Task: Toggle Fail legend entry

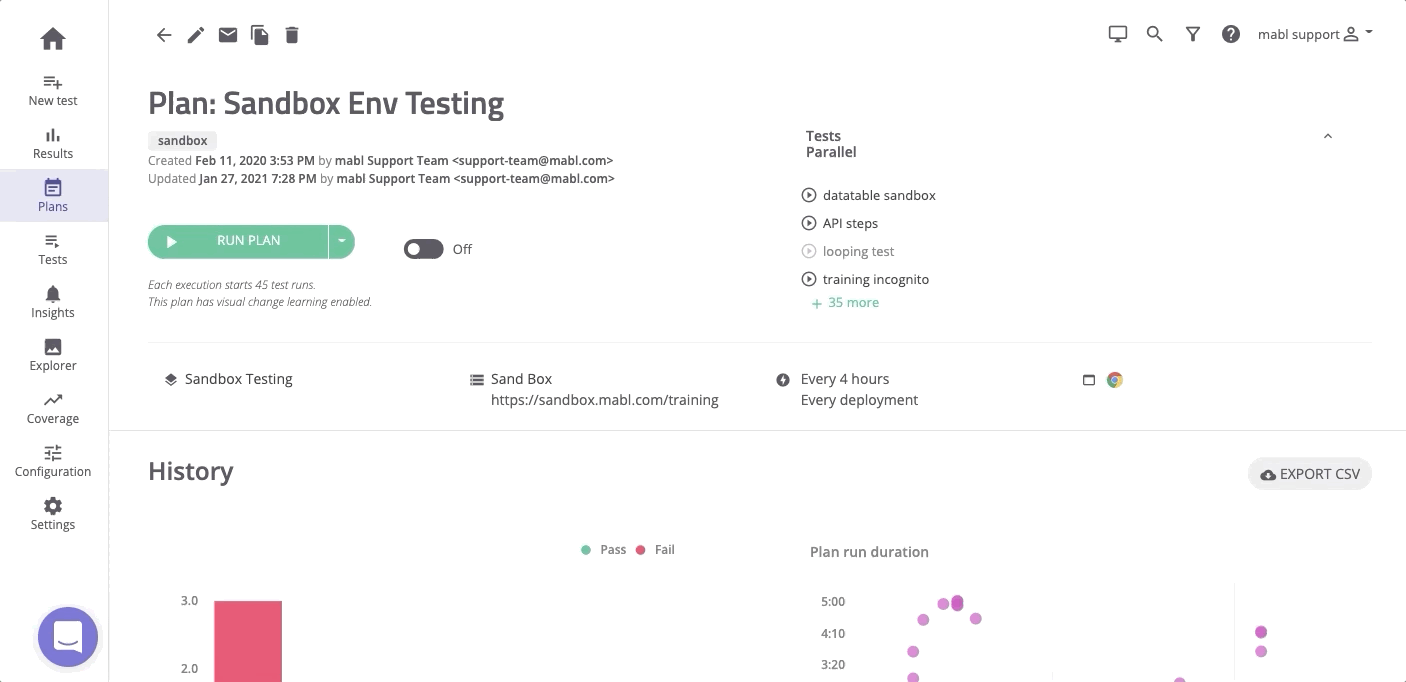Action: point(656,550)
